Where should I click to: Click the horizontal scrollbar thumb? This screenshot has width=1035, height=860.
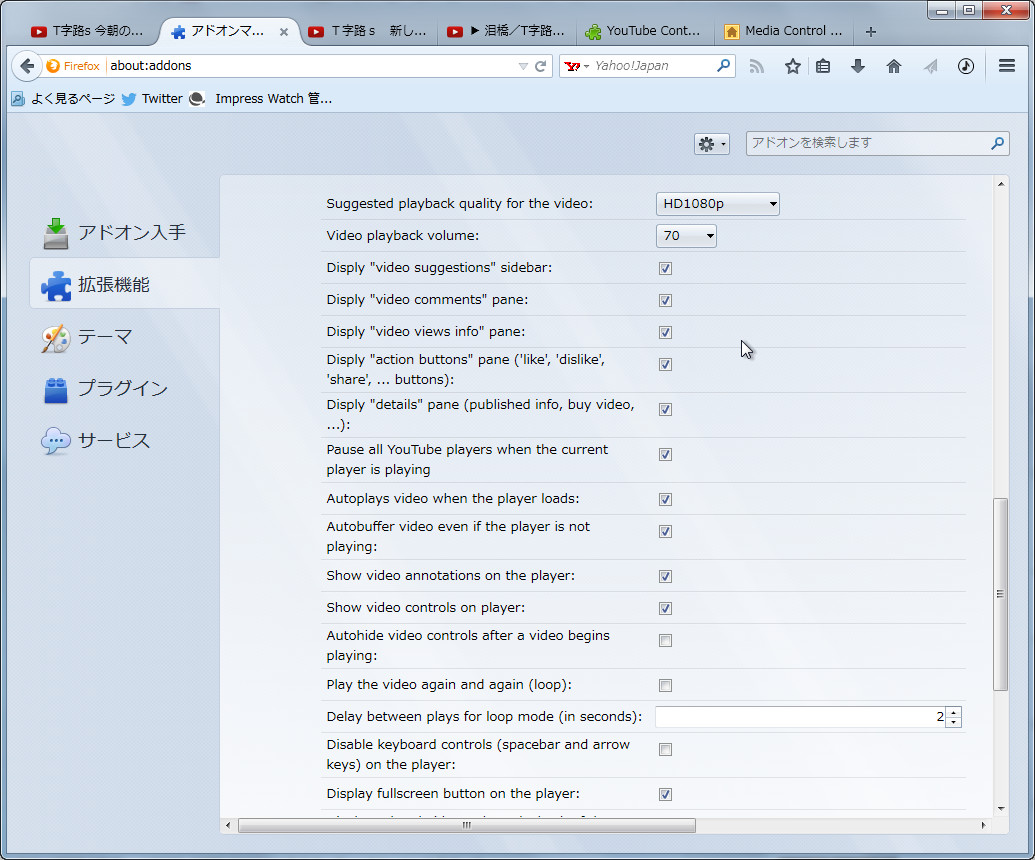pyautogui.click(x=467, y=825)
